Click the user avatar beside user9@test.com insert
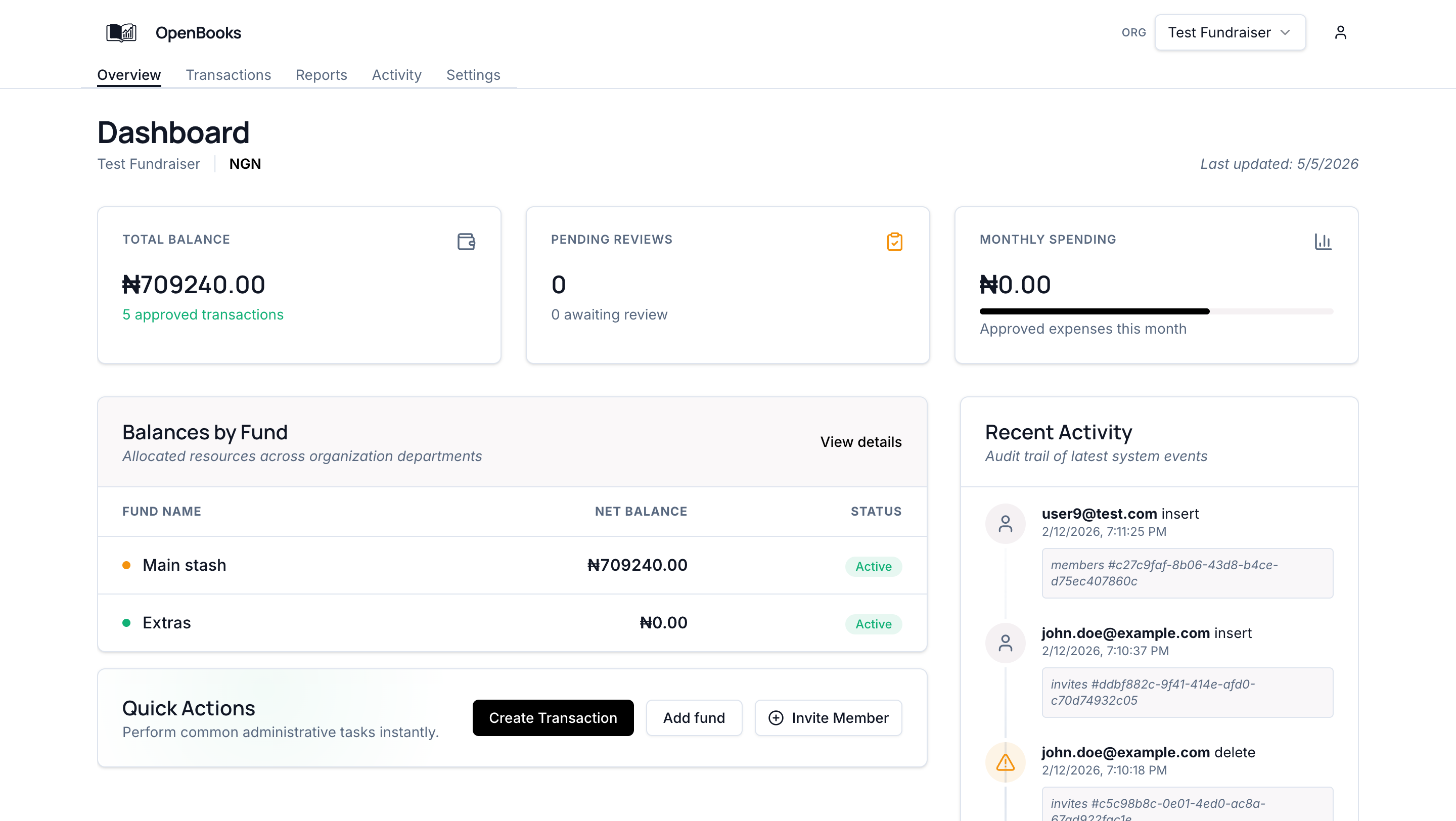This screenshot has width=1456, height=821. pos(1006,524)
